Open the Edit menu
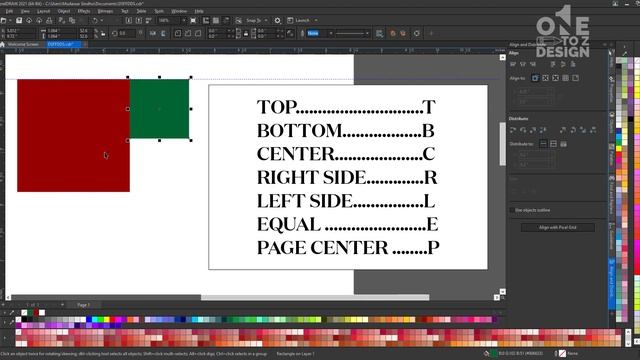The height and width of the screenshot is (360, 640). (x=9, y=11)
